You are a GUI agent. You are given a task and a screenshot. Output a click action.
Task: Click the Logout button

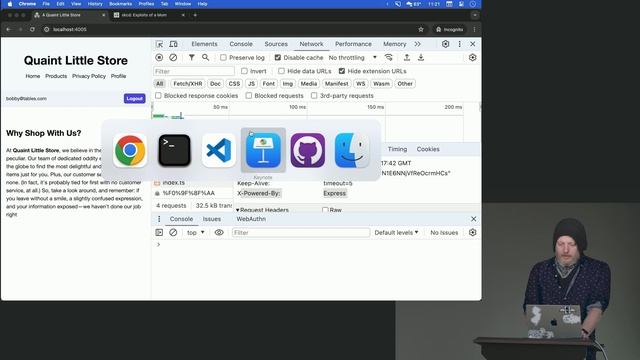[x=135, y=98]
